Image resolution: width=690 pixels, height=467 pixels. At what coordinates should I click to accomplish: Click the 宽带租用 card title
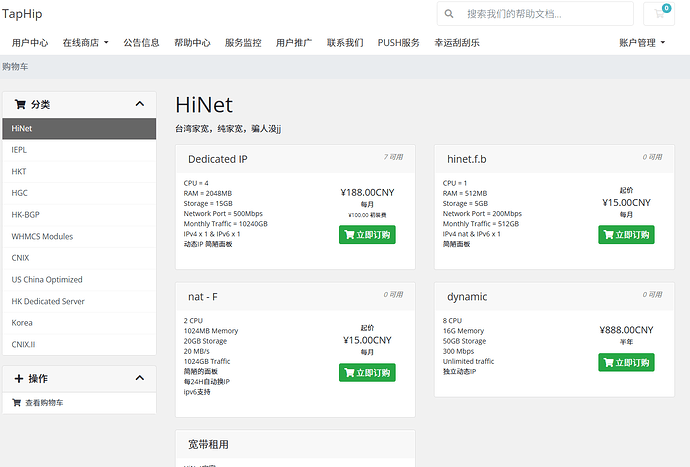[x=208, y=445]
